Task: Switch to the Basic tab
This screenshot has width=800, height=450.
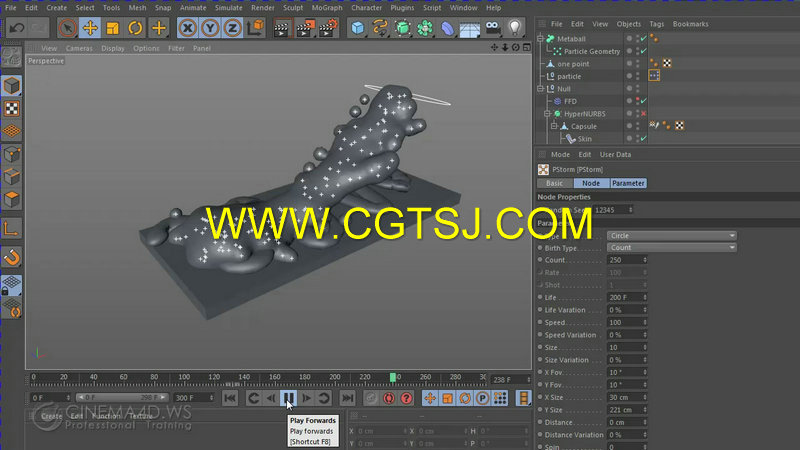Action: coord(555,183)
